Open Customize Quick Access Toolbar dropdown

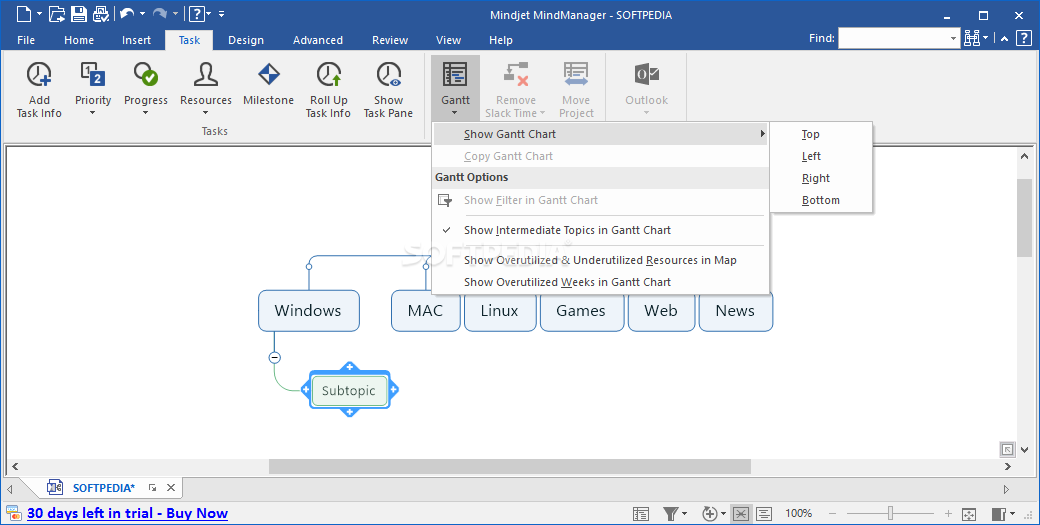pyautogui.click(x=222, y=13)
